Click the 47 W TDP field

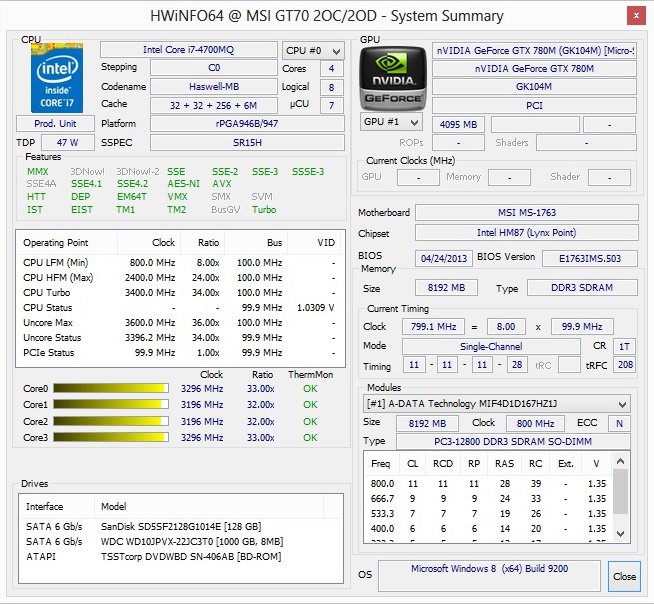pos(68,142)
